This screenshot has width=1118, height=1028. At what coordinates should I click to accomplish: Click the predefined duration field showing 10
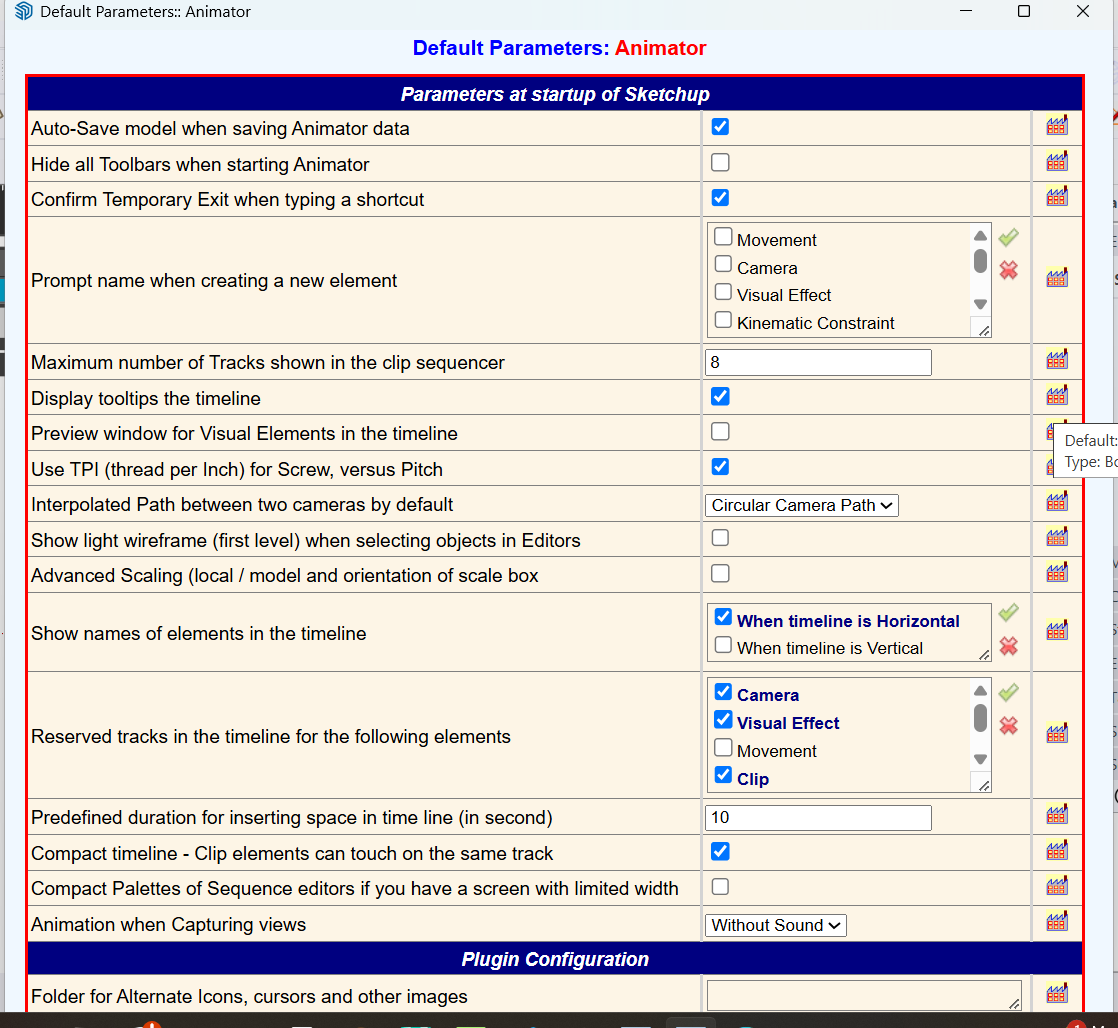pyautogui.click(x=818, y=817)
